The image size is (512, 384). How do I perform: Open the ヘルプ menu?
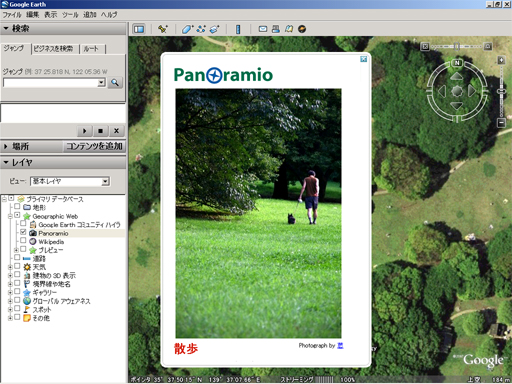pos(109,15)
